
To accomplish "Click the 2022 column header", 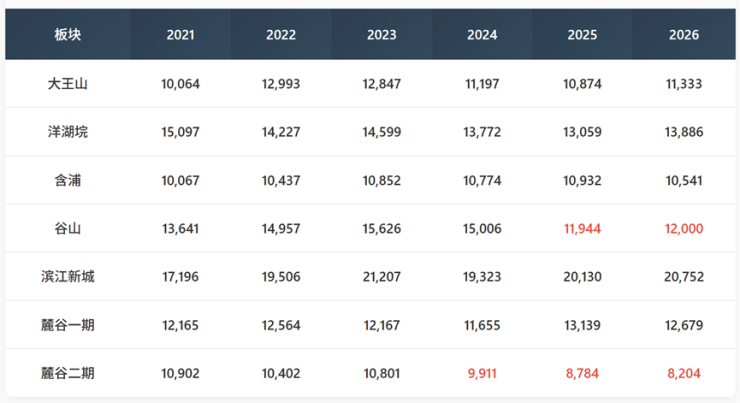I will (x=281, y=35).
